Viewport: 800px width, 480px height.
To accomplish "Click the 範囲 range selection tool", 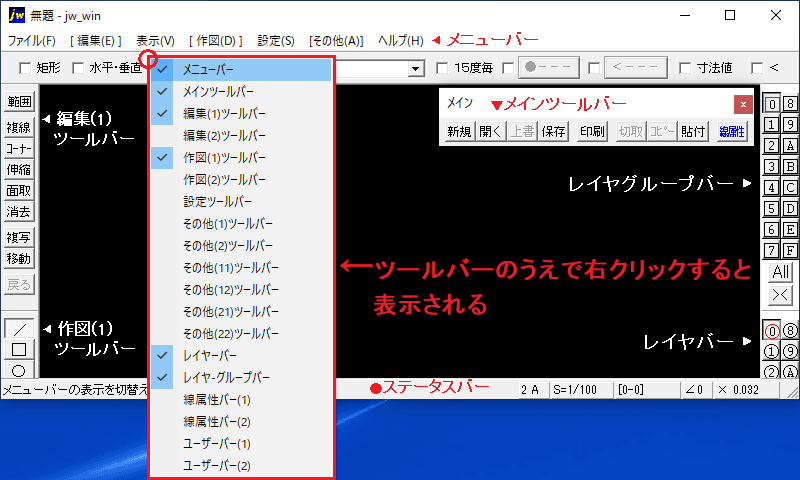I will point(19,102).
